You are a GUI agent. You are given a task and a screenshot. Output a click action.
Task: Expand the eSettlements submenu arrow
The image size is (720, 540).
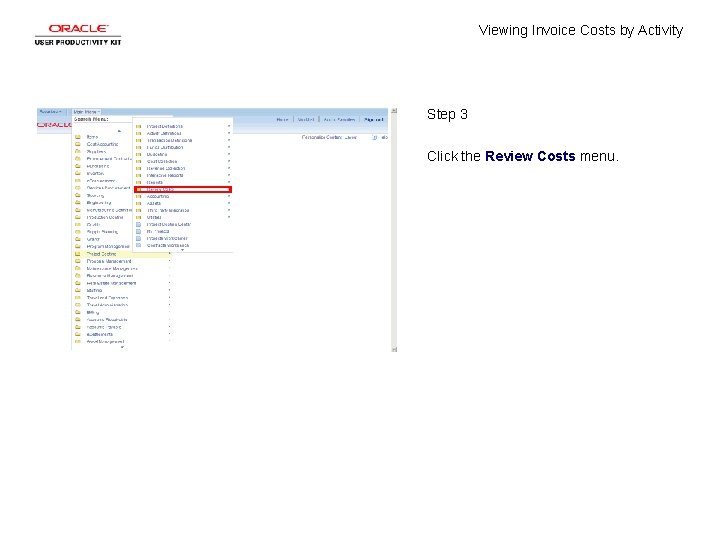[169, 334]
